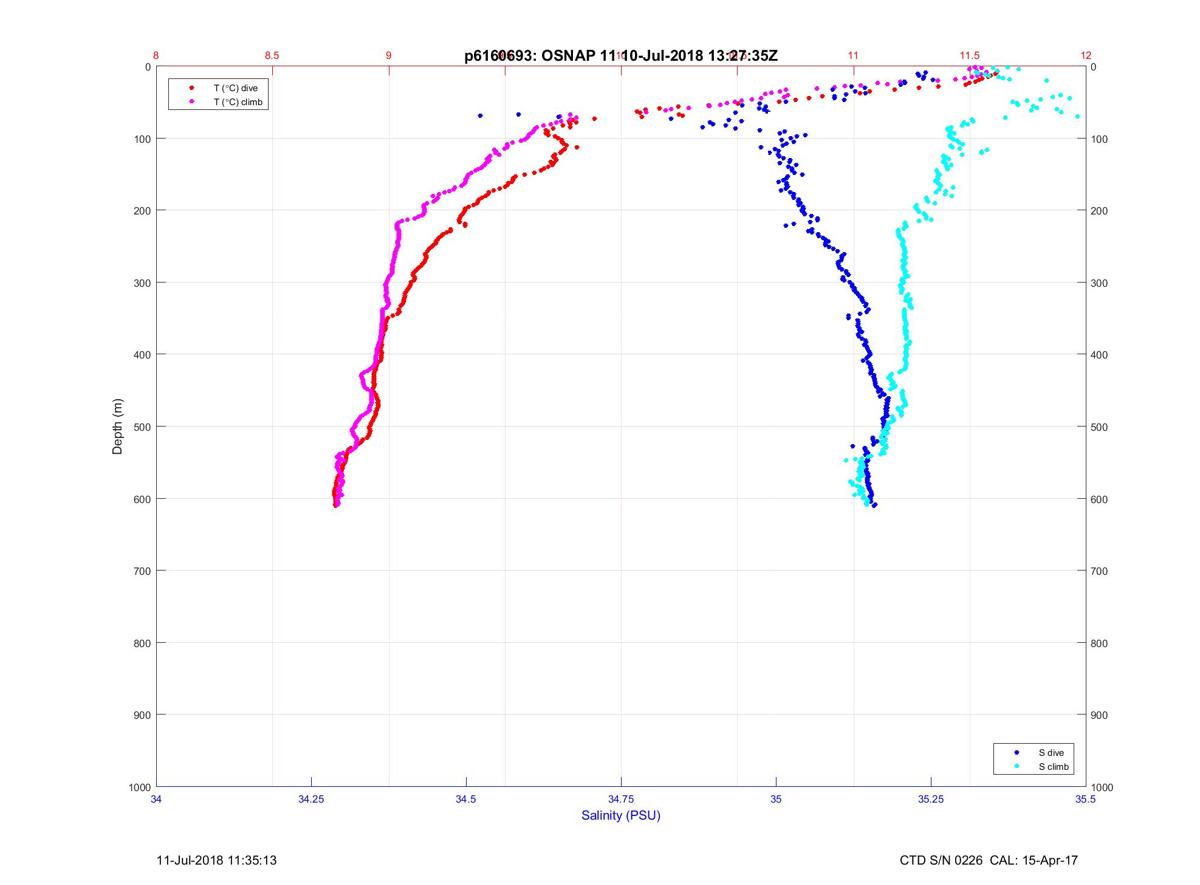1200x885 pixels.
Task: Click the red 8.5 temperature tick label
Action: pos(272,56)
